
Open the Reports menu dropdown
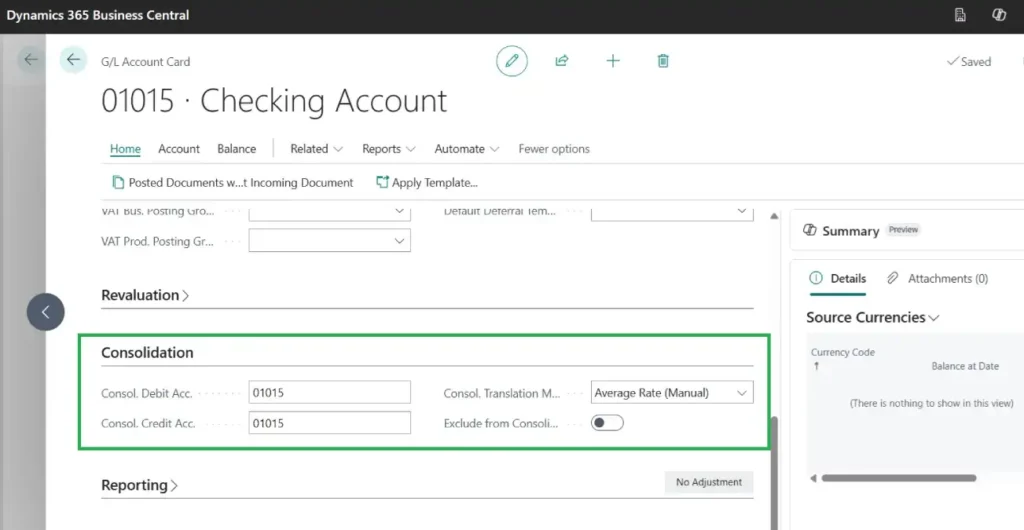coord(389,149)
